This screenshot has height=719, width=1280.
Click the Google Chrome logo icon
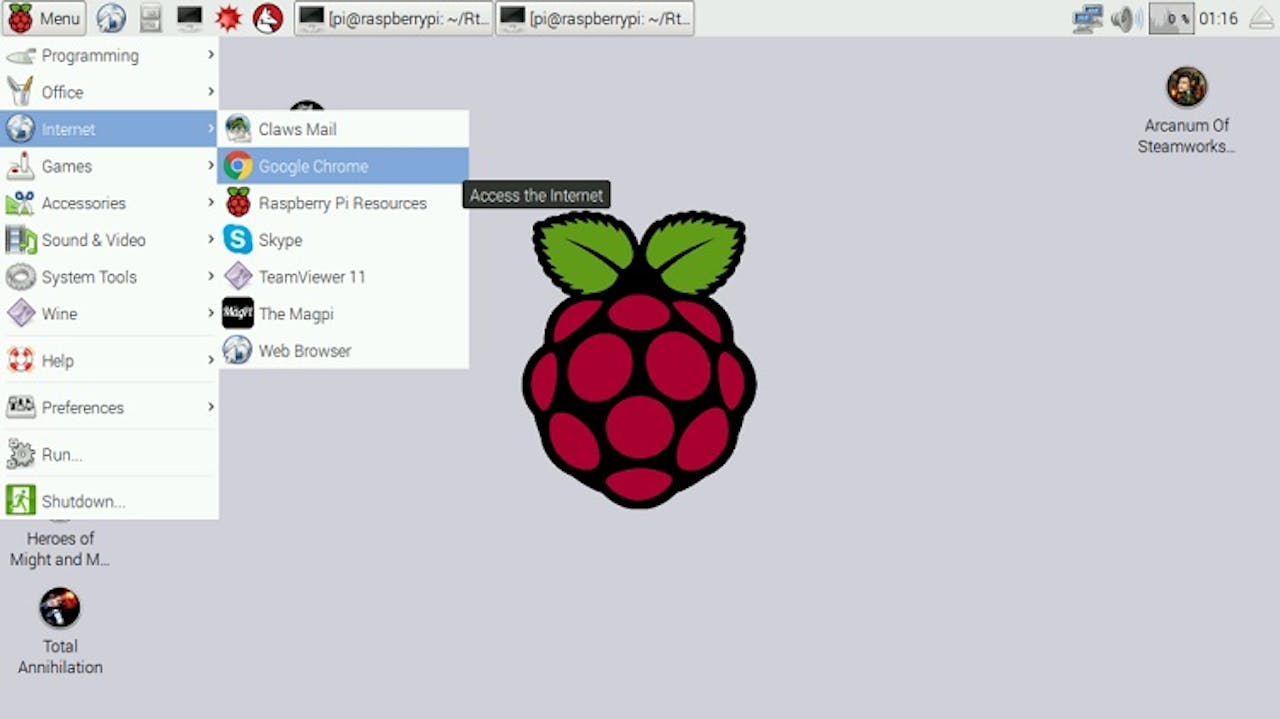click(x=238, y=166)
